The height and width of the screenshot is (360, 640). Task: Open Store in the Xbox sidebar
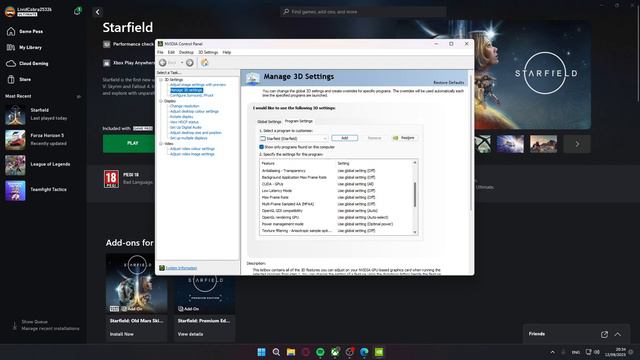coord(24,80)
